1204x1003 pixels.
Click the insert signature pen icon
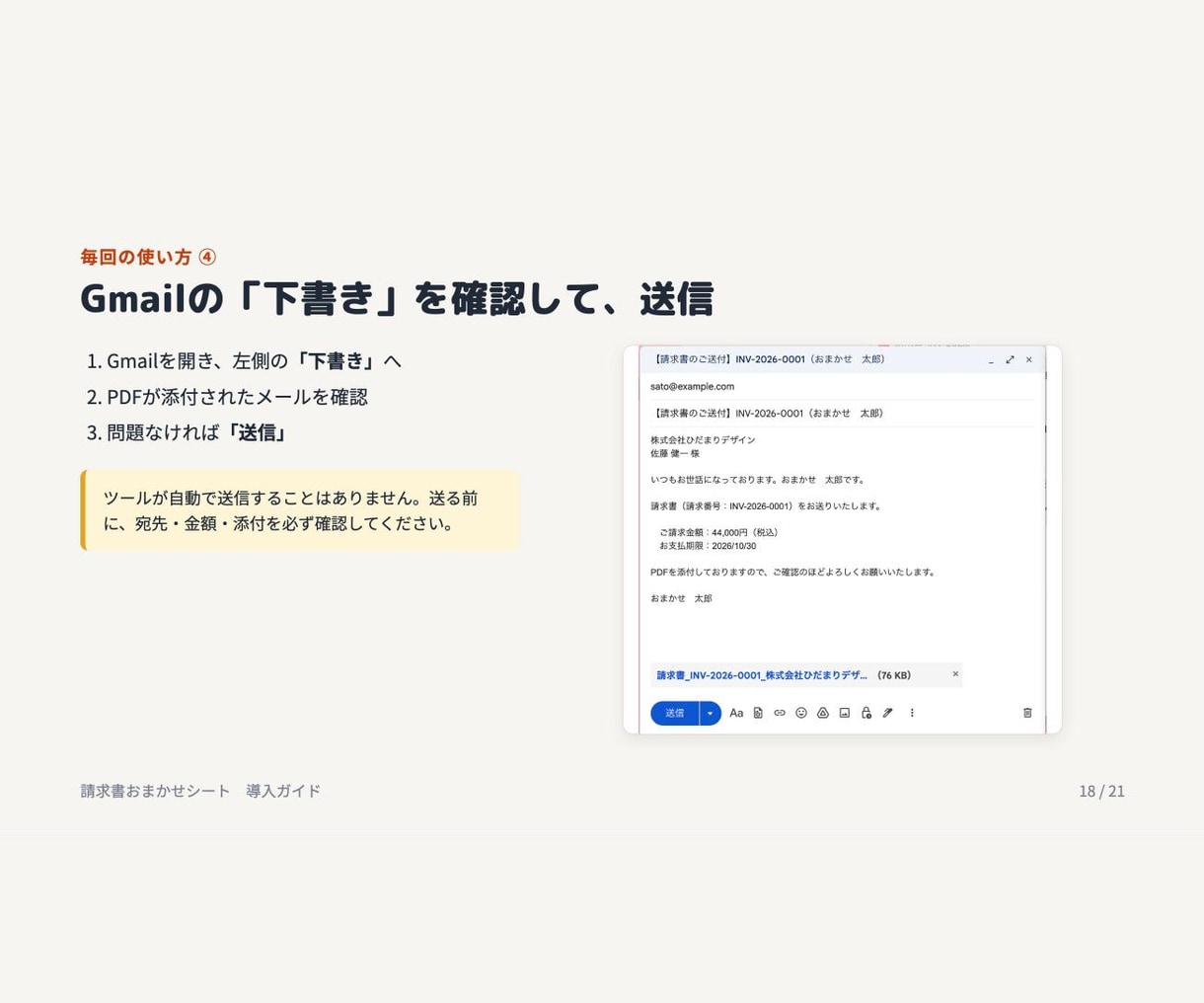[888, 713]
